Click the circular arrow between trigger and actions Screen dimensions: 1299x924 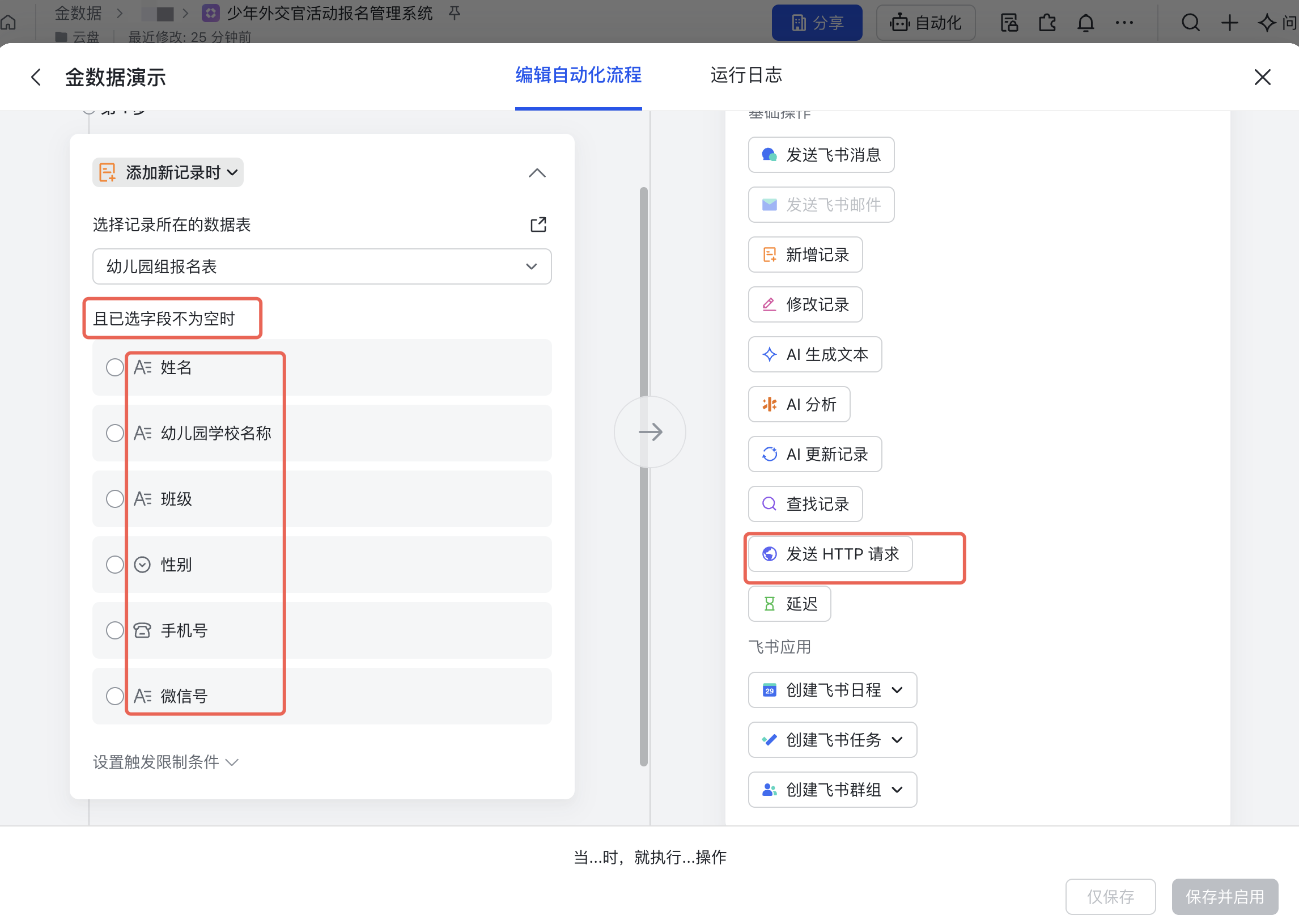click(650, 432)
